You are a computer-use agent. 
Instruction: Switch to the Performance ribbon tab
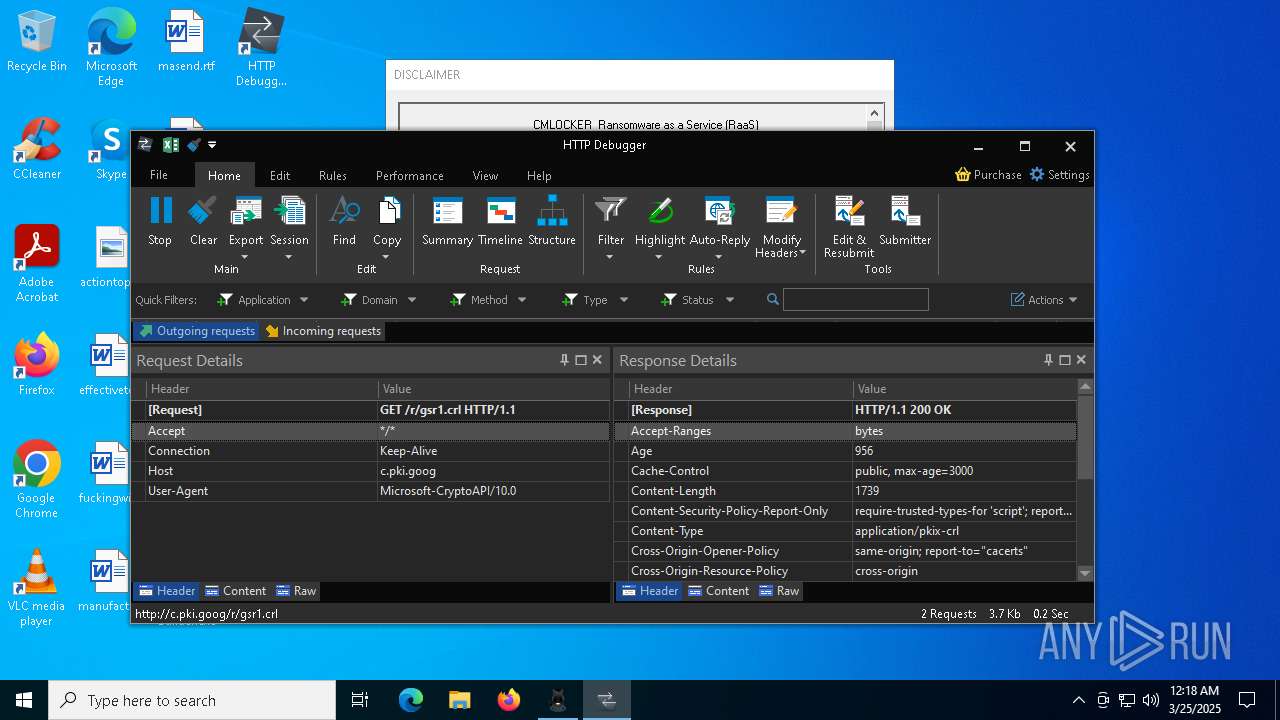(410, 175)
